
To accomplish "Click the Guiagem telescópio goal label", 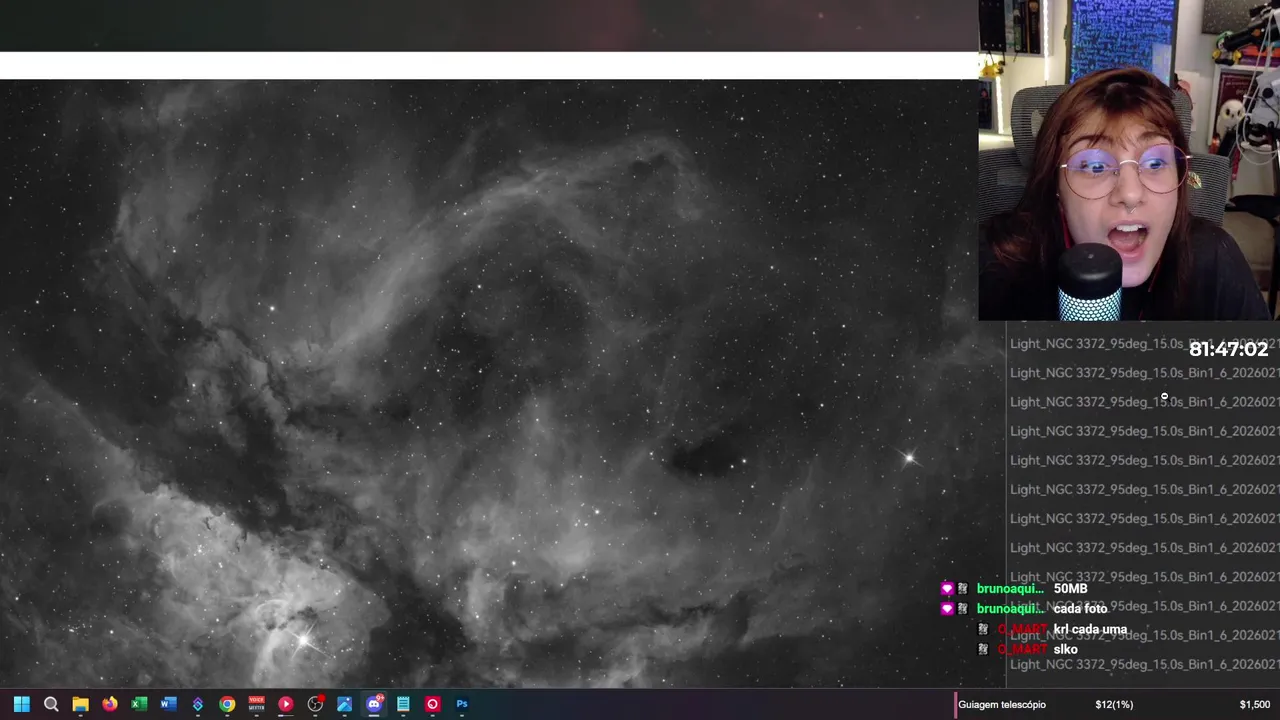I will pyautogui.click(x=1002, y=705).
